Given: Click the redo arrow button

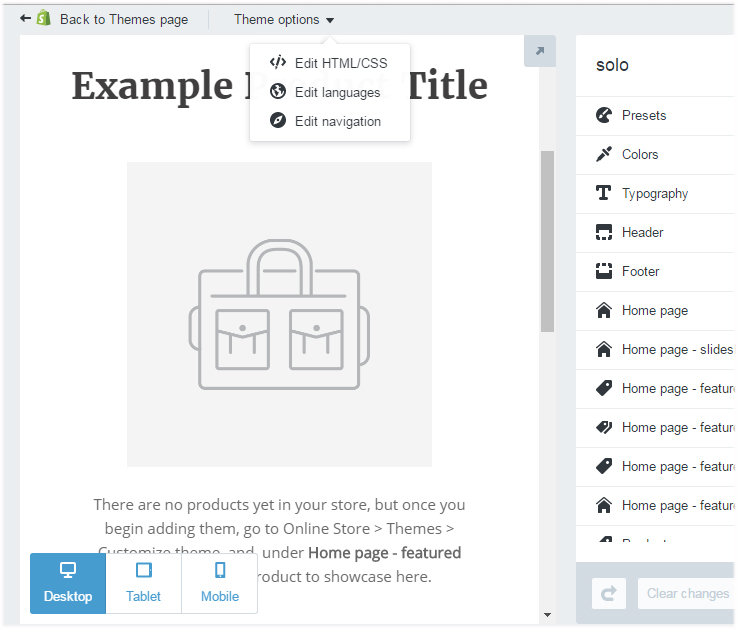Looking at the screenshot, I should point(607,593).
